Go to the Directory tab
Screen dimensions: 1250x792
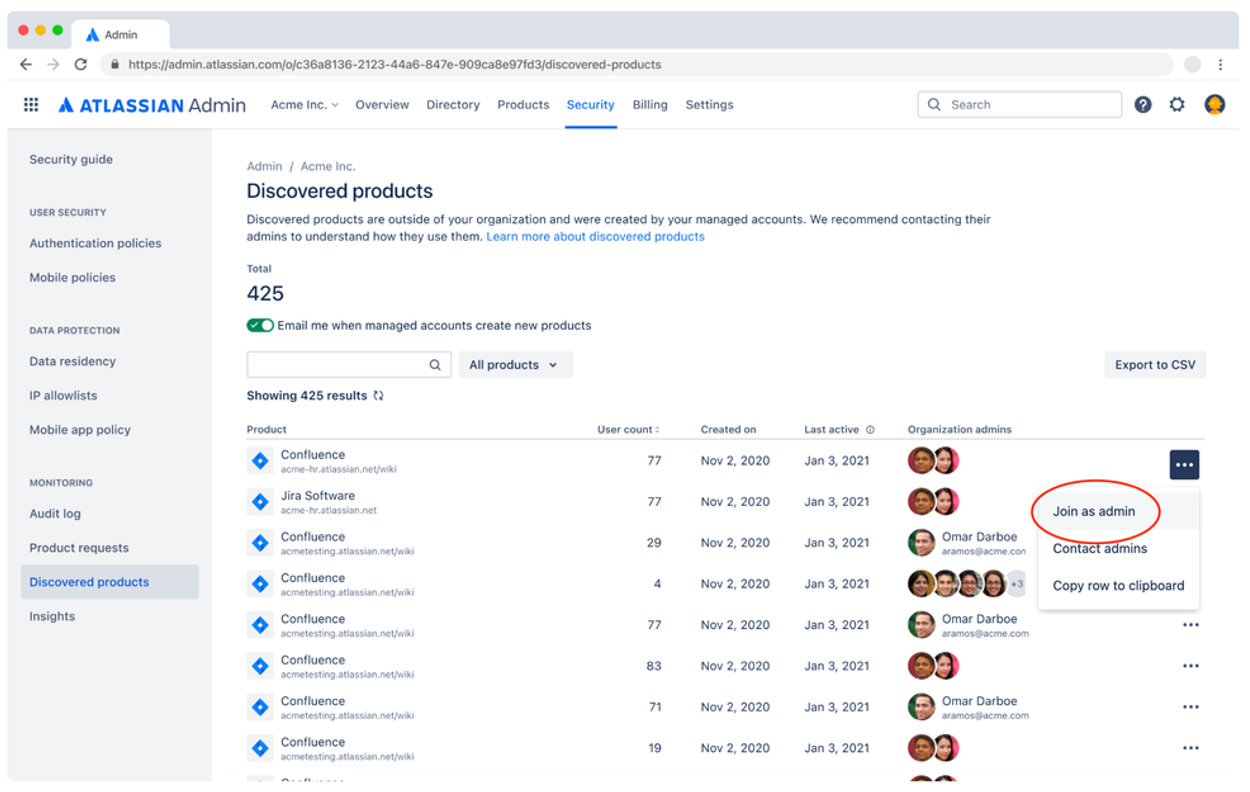coord(453,105)
